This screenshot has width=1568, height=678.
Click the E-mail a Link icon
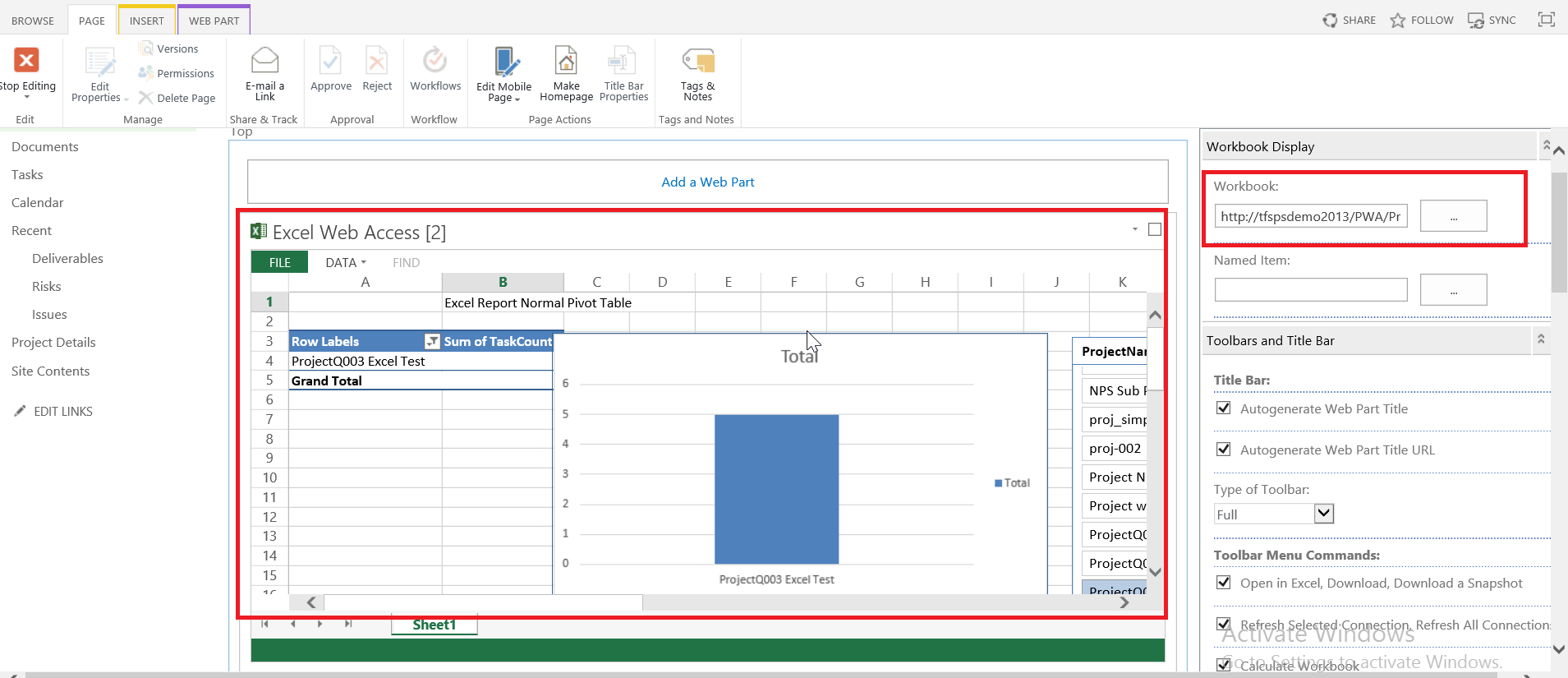(264, 61)
